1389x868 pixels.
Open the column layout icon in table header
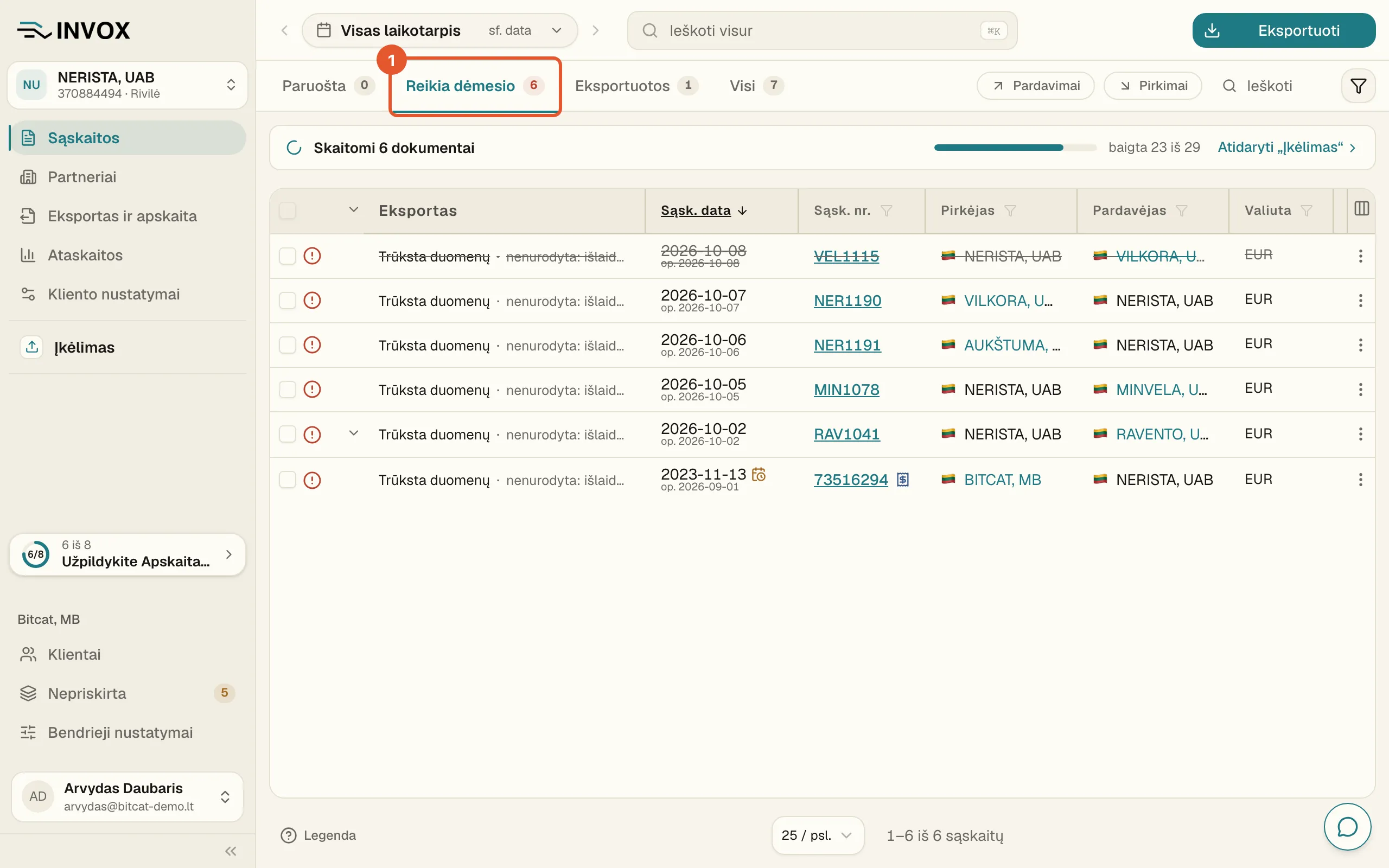tap(1361, 209)
